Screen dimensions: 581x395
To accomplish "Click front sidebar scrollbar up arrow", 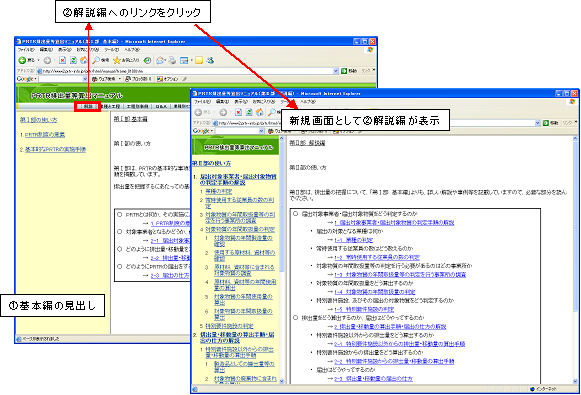I will (x=282, y=138).
